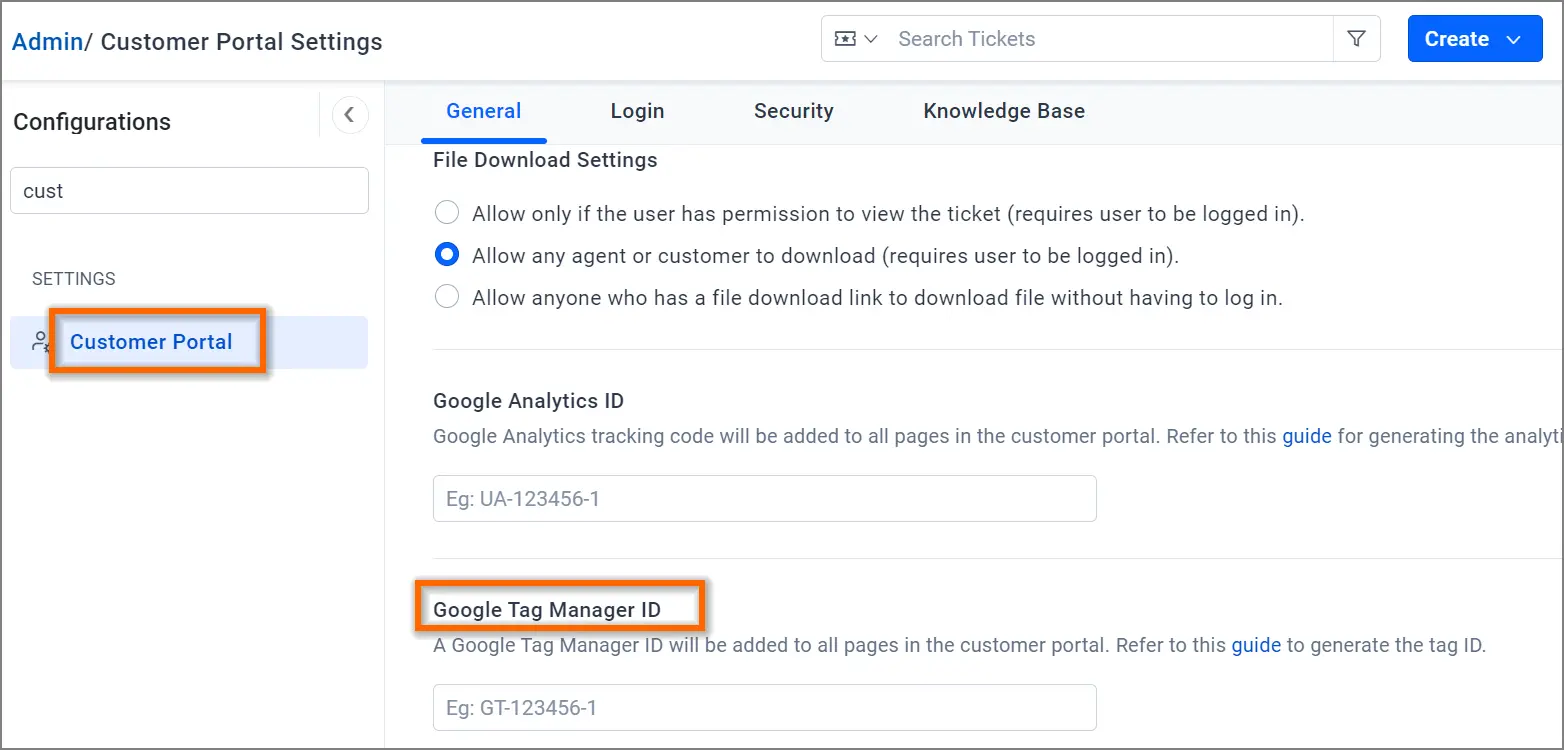Click the Search Tickets input field
Image resolution: width=1564 pixels, height=750 pixels.
[1110, 39]
